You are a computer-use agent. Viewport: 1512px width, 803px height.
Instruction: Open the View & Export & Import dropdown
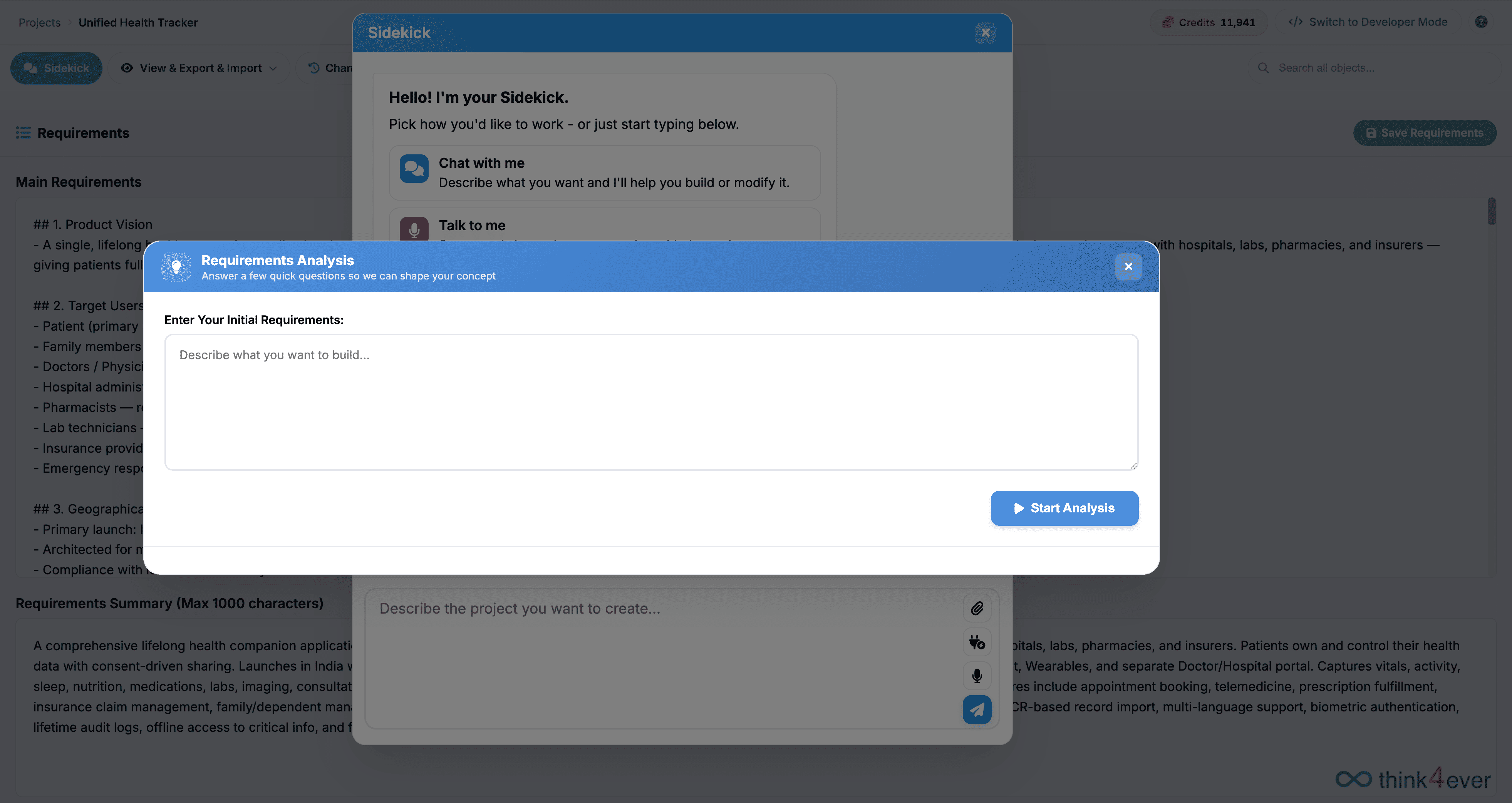point(199,68)
